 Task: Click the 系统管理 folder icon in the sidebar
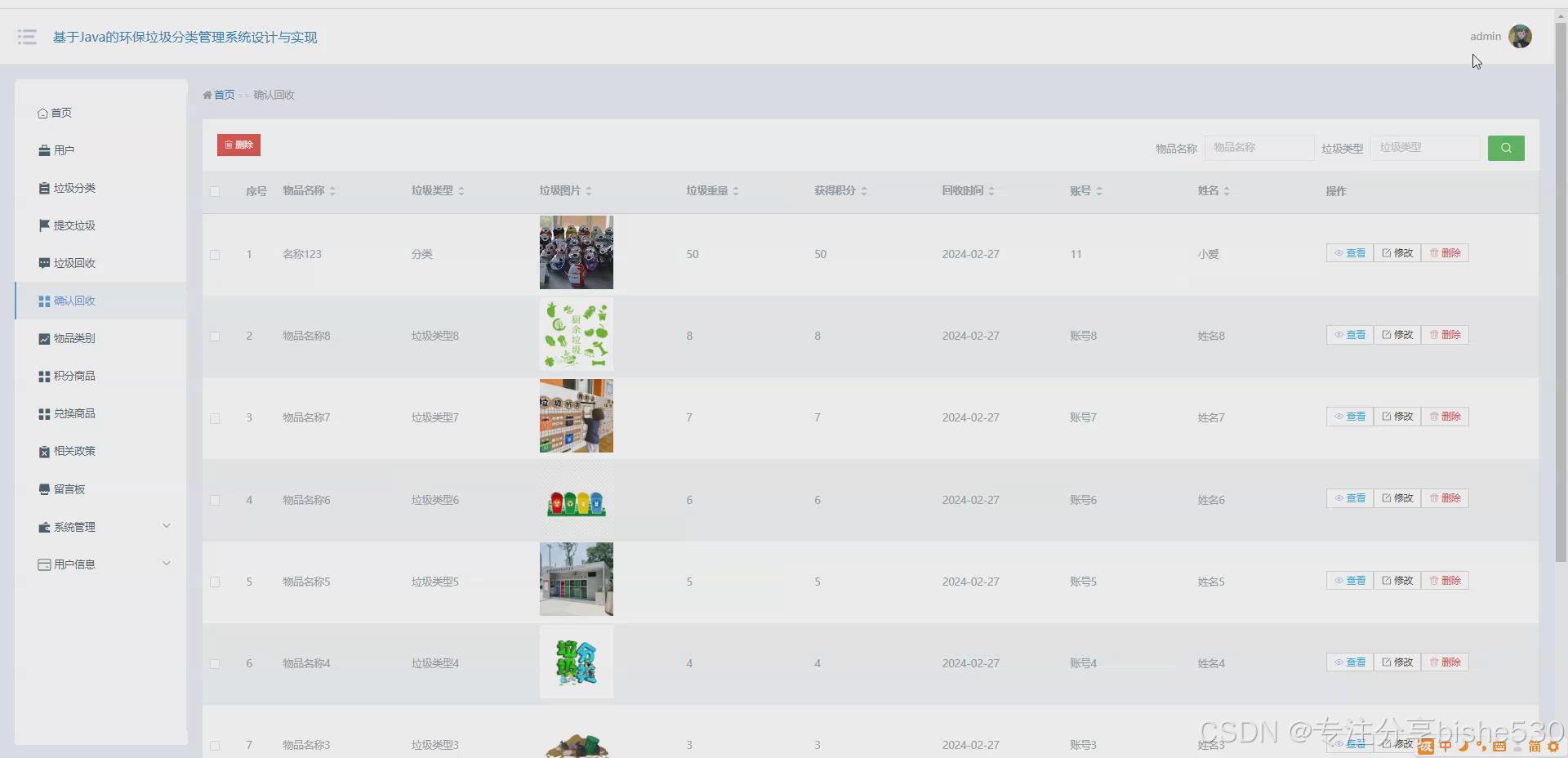pyautogui.click(x=44, y=527)
